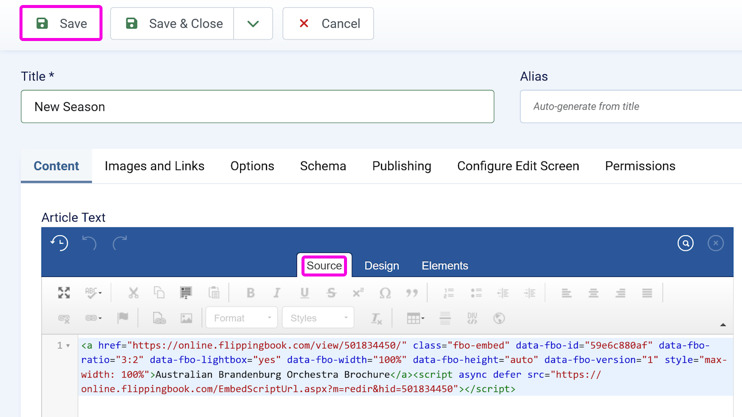Open the Link dropdown icon
This screenshot has height=417, width=742.
click(x=93, y=318)
